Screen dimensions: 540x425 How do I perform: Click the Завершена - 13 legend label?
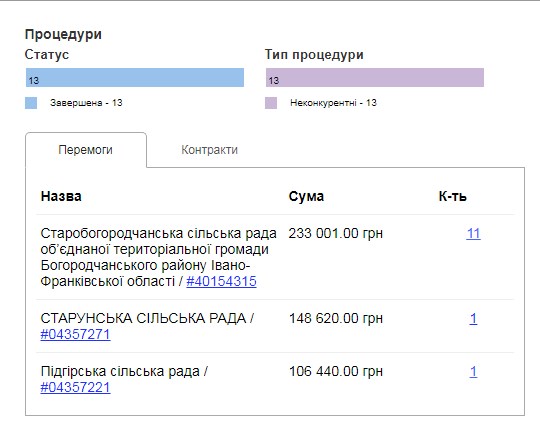86,103
